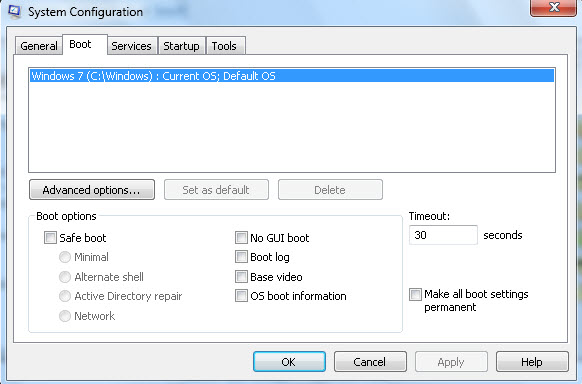Viewport: 582px width, 384px height.
Task: Close the System Configuration window
Action: pos(553,7)
